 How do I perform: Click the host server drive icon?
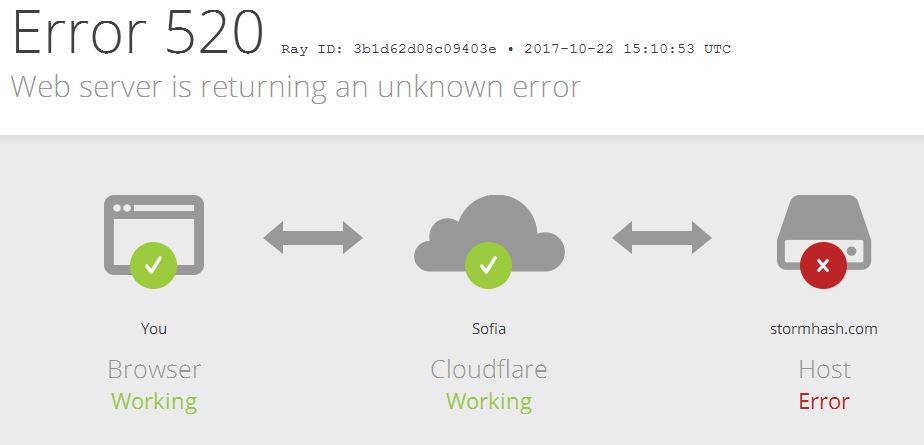(x=824, y=233)
